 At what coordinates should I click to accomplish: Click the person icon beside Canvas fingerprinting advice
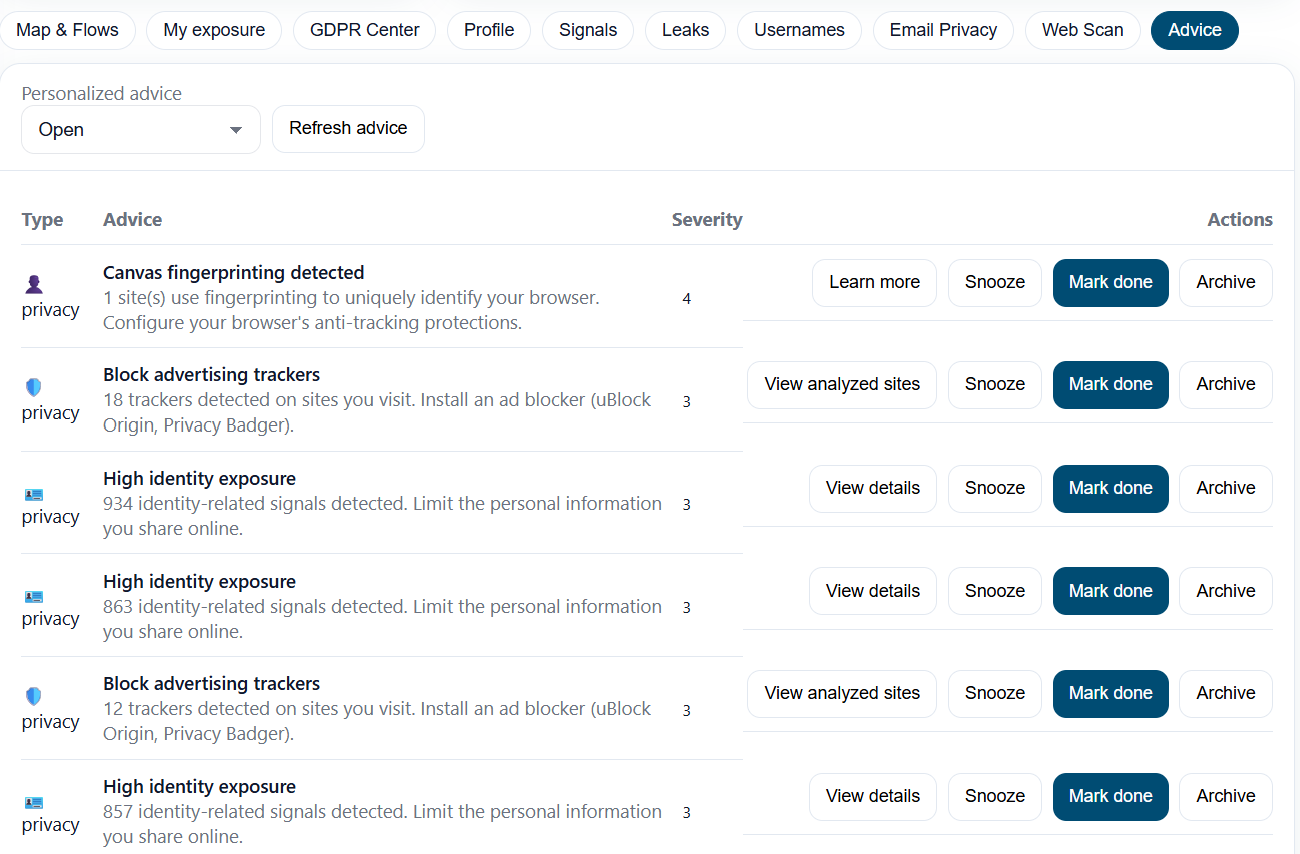tap(33, 283)
